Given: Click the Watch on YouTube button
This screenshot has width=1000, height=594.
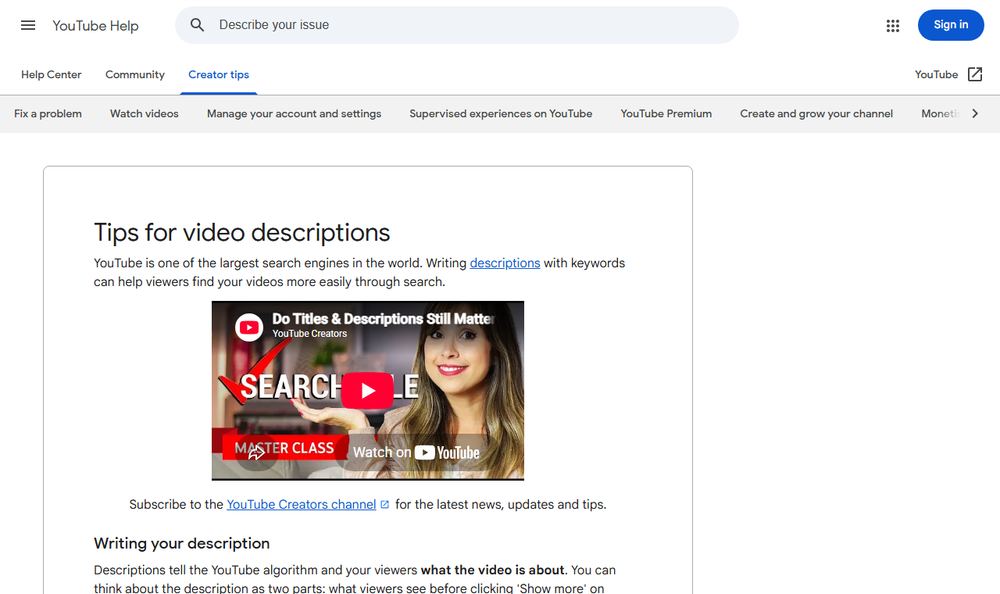Looking at the screenshot, I should [x=416, y=452].
